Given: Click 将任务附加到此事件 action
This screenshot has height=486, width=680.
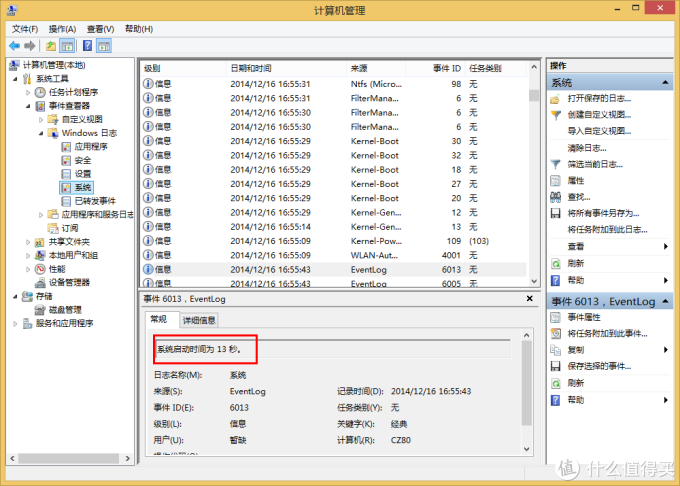Looking at the screenshot, I should pyautogui.click(x=607, y=333).
